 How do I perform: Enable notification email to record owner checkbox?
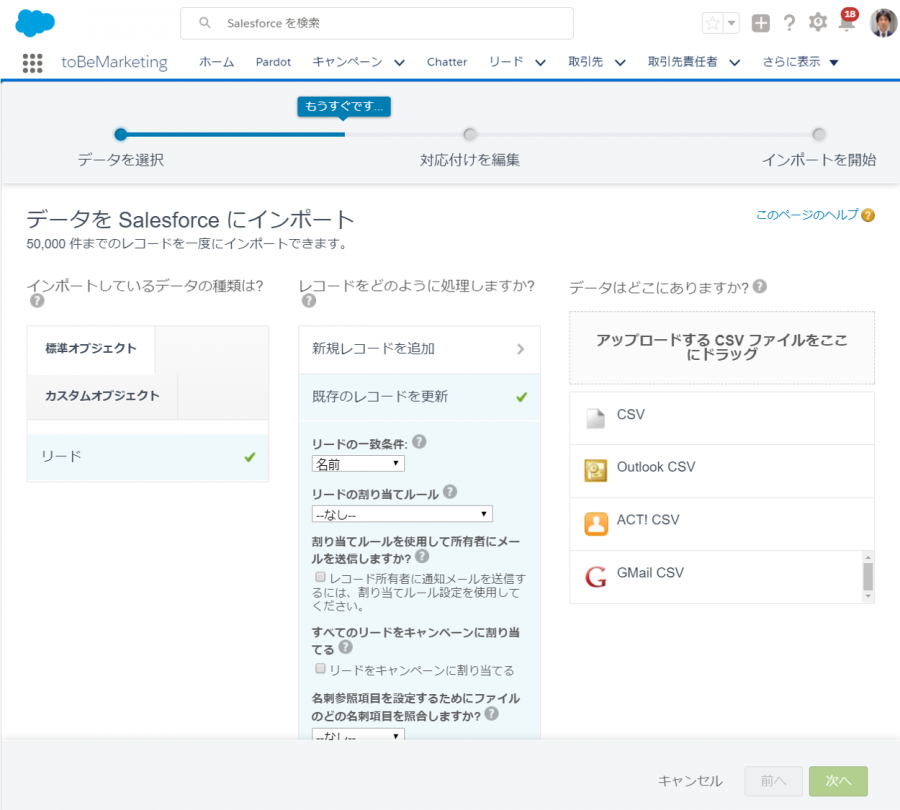click(x=320, y=578)
